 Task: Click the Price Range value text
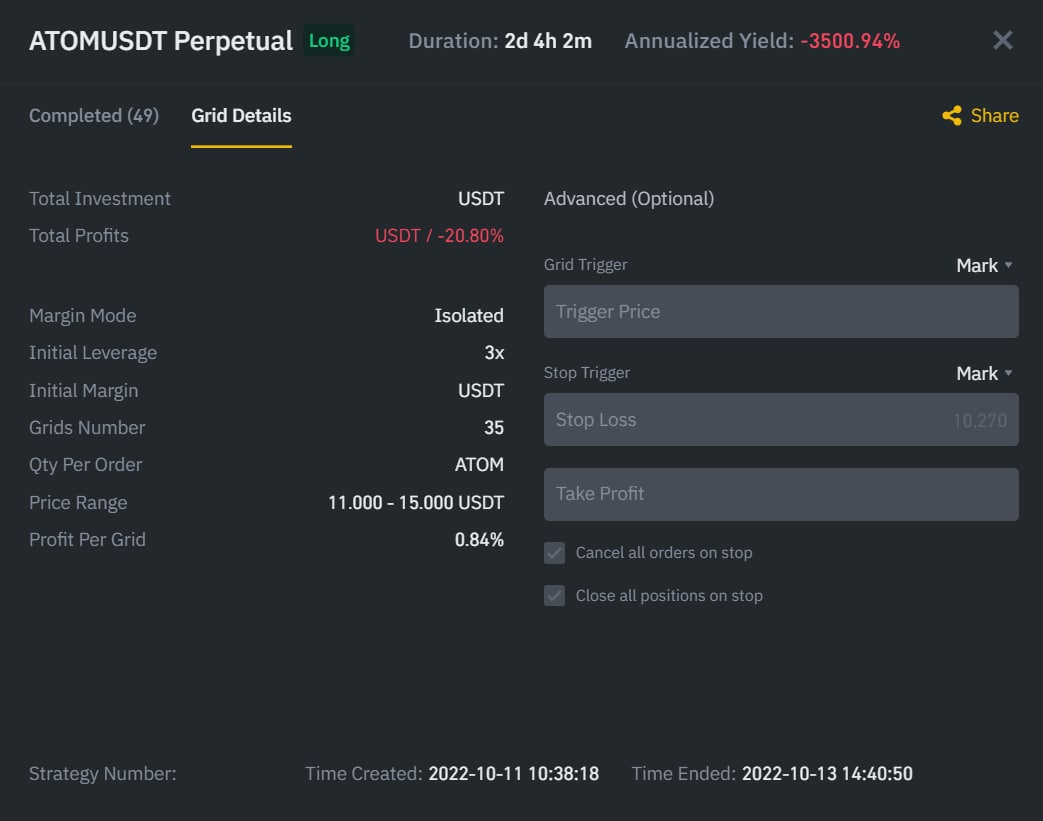[416, 503]
